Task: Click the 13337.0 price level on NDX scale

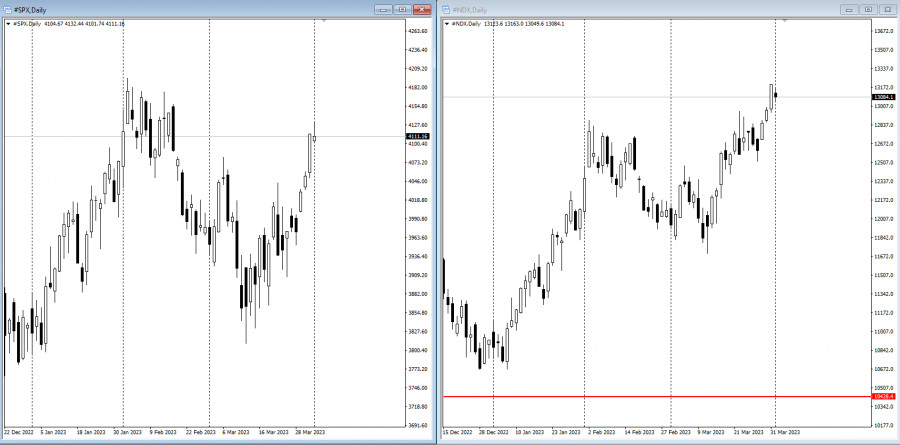Action: click(883, 68)
